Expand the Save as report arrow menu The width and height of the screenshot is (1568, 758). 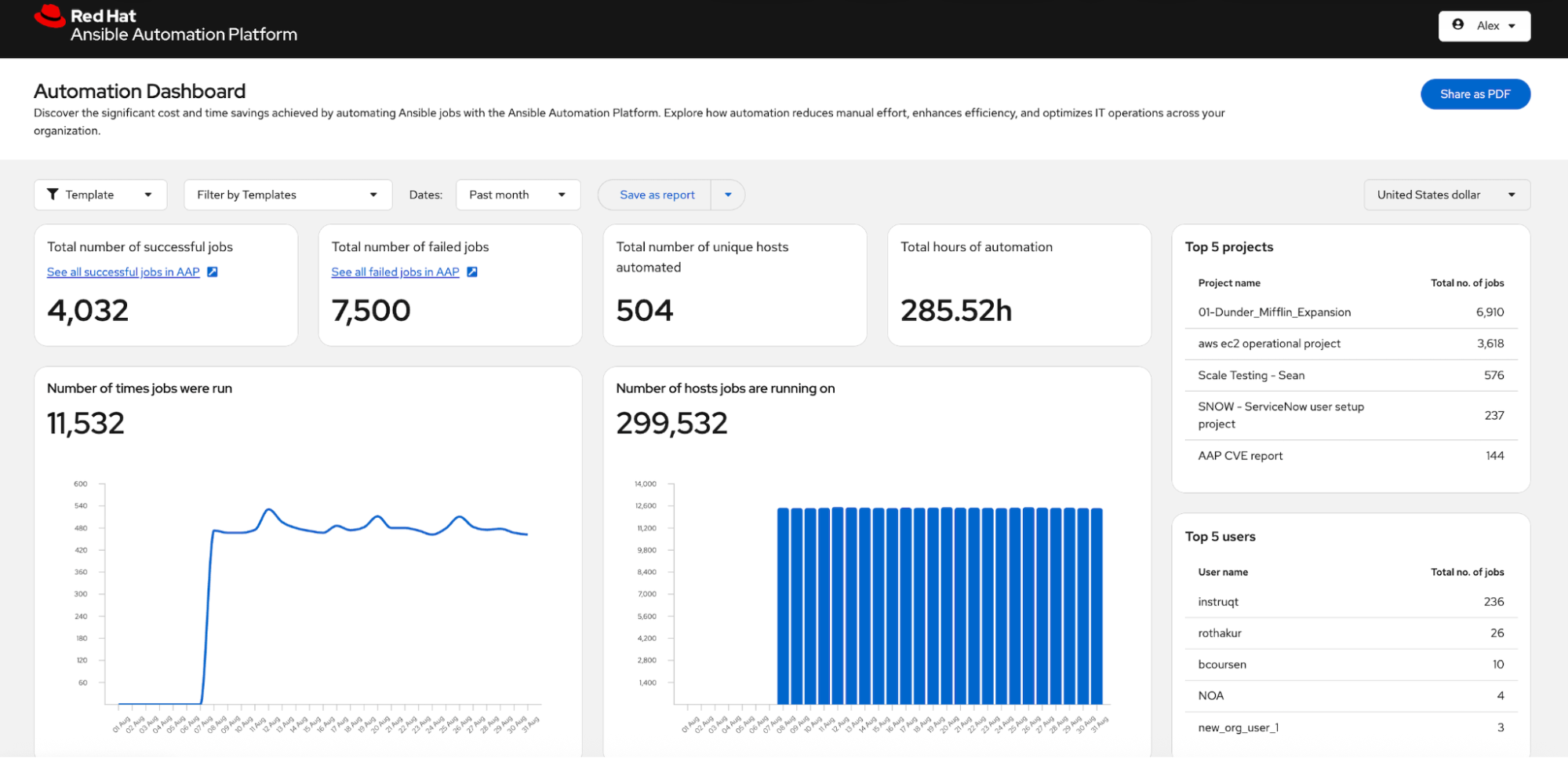pyautogui.click(x=728, y=195)
